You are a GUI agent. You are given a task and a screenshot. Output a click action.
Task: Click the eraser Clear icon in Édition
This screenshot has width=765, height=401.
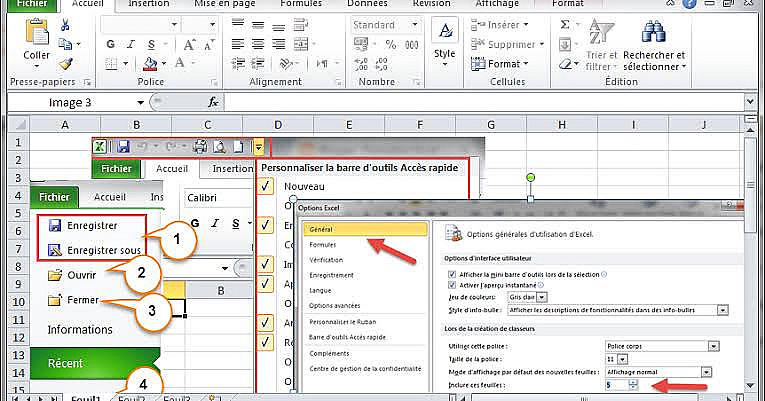coord(565,64)
